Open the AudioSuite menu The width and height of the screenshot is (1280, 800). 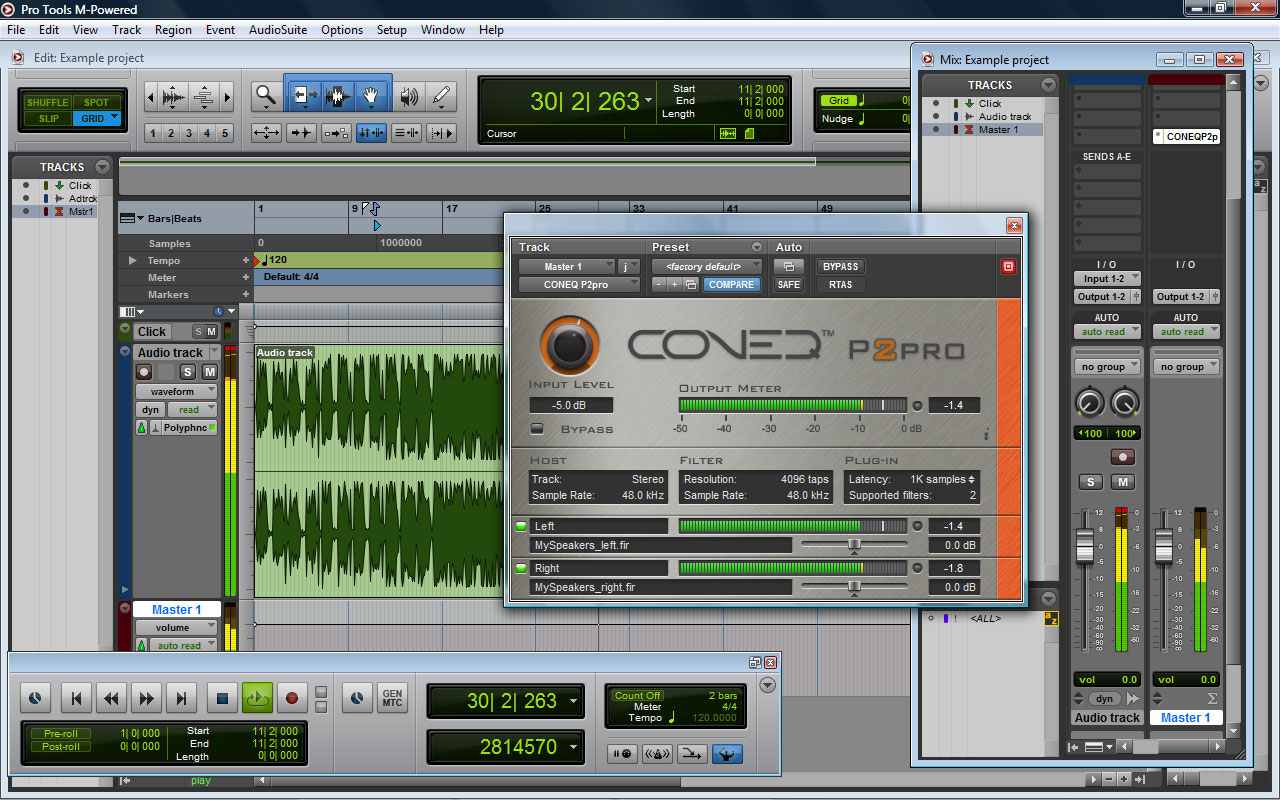[x=278, y=30]
